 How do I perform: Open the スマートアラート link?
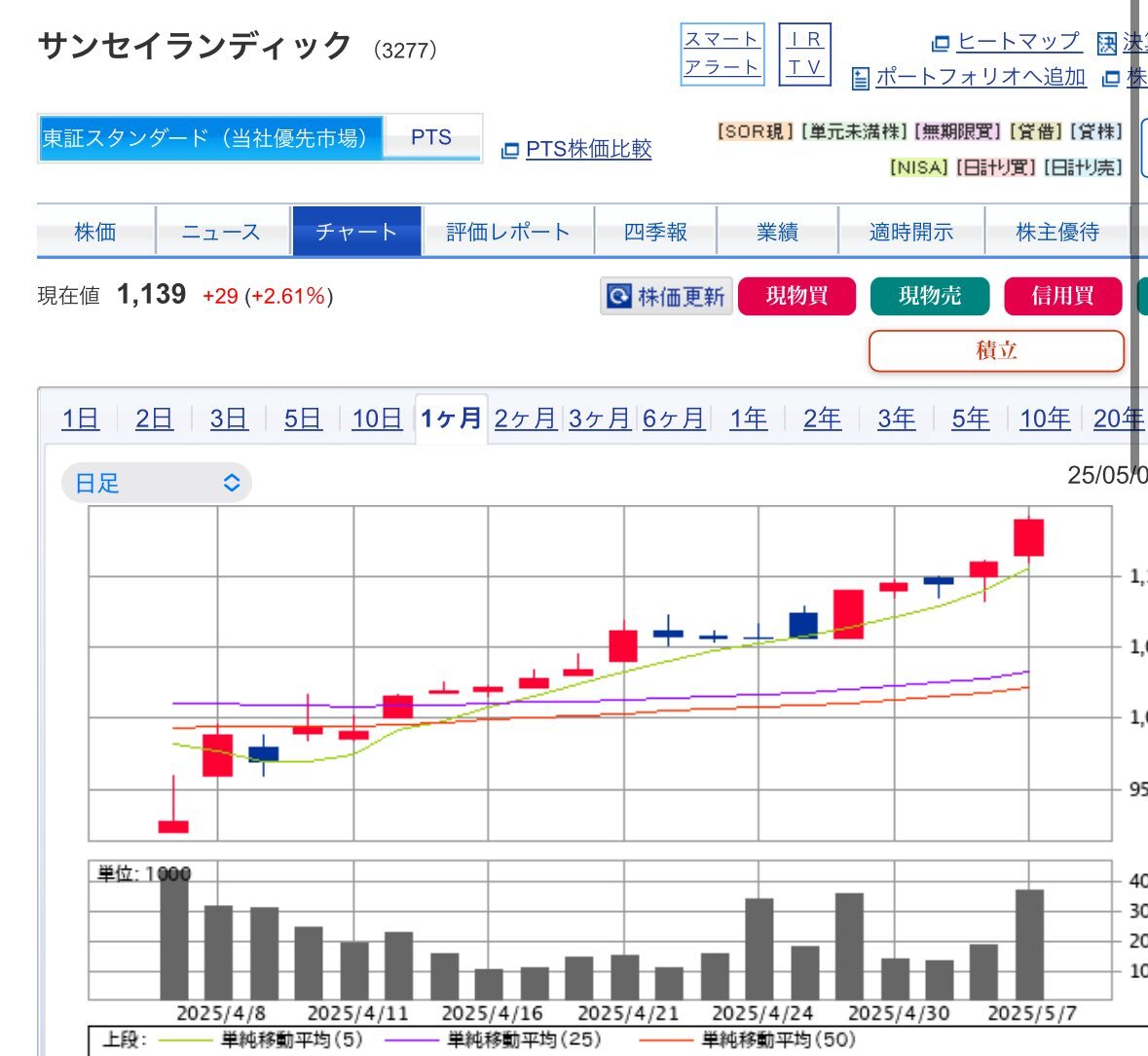722,55
